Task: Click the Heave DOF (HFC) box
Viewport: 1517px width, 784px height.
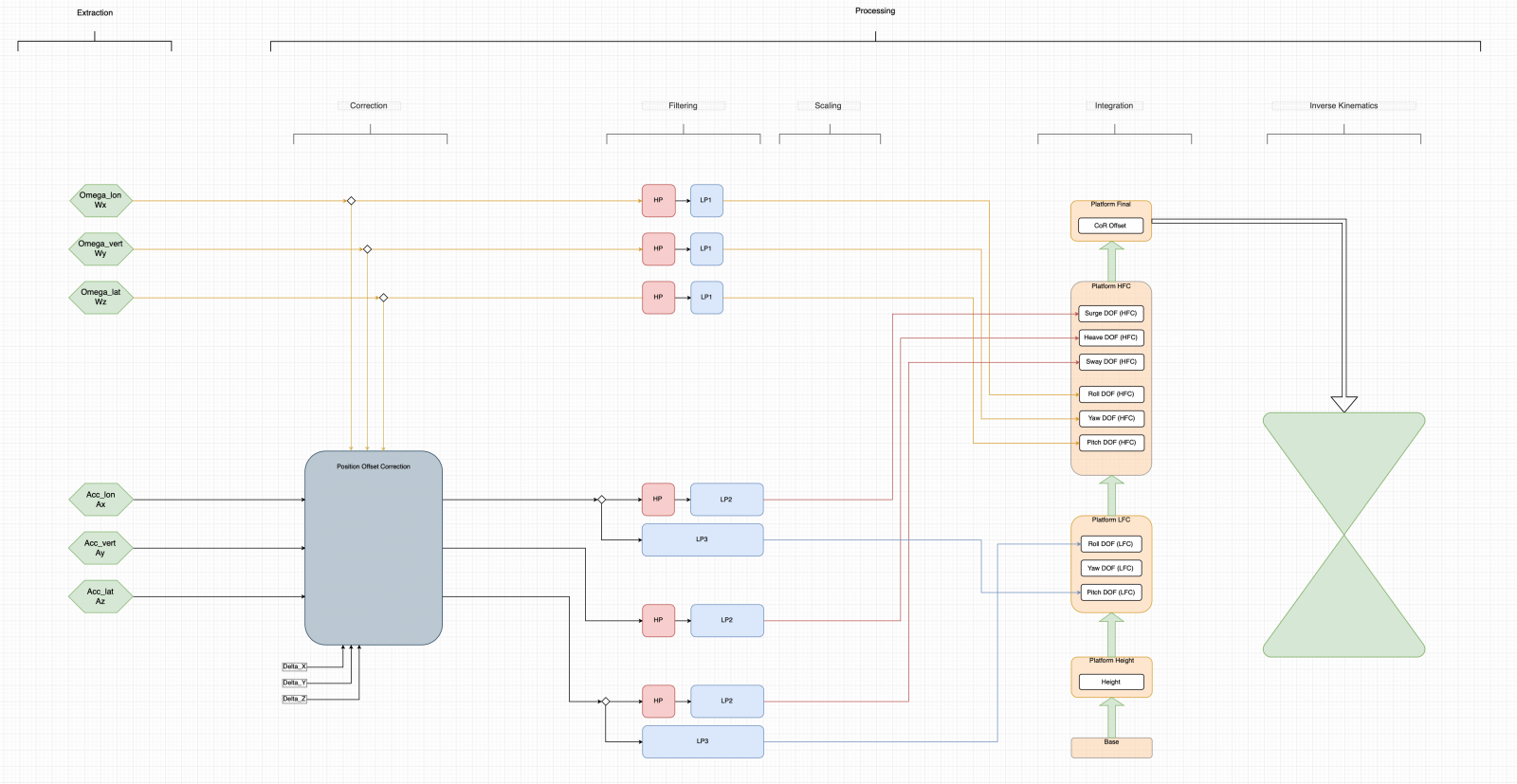Action: 1110,337
